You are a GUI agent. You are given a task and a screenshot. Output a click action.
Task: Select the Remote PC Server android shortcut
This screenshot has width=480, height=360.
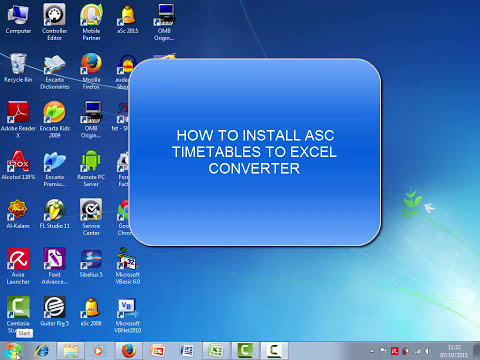click(x=91, y=168)
